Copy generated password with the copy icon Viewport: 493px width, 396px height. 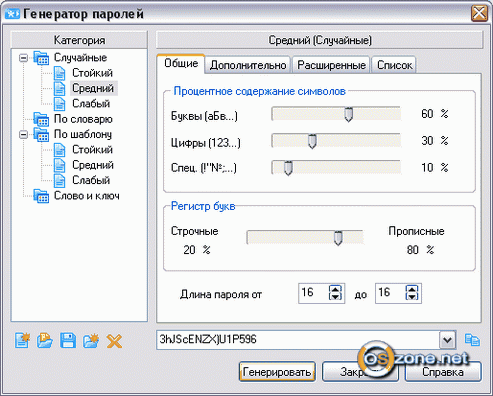472,340
